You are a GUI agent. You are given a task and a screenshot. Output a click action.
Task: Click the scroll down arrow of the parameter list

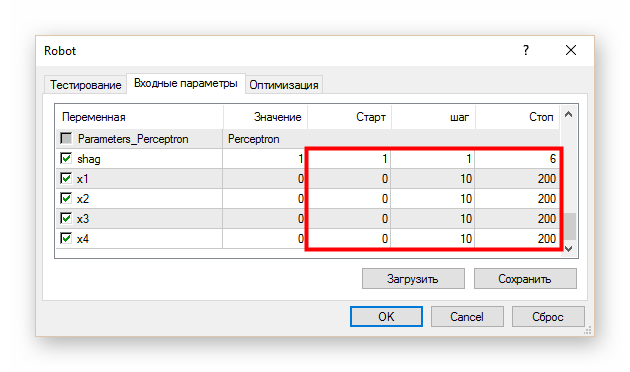[569, 248]
